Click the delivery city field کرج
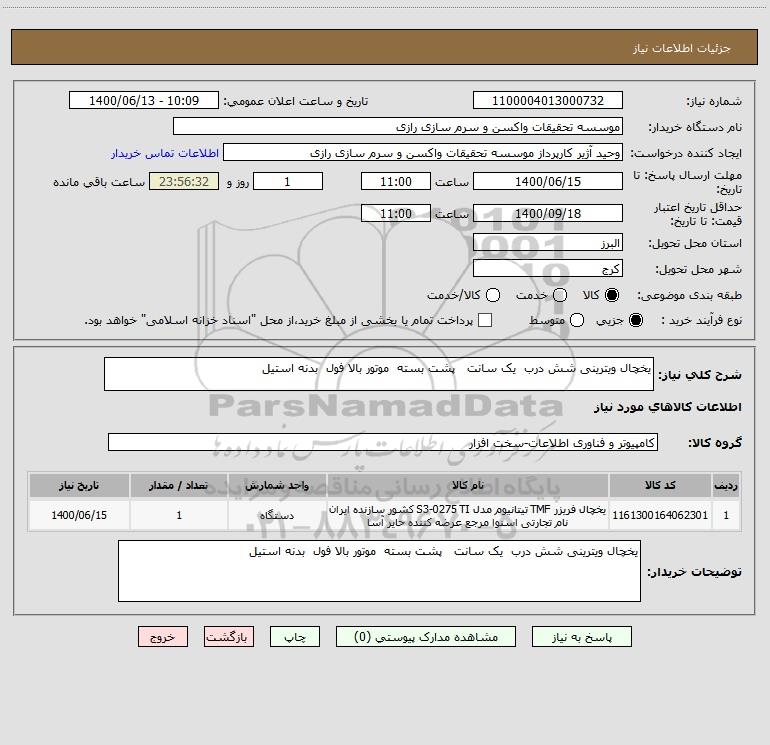Screen dimensions: 770x745 coord(548,268)
